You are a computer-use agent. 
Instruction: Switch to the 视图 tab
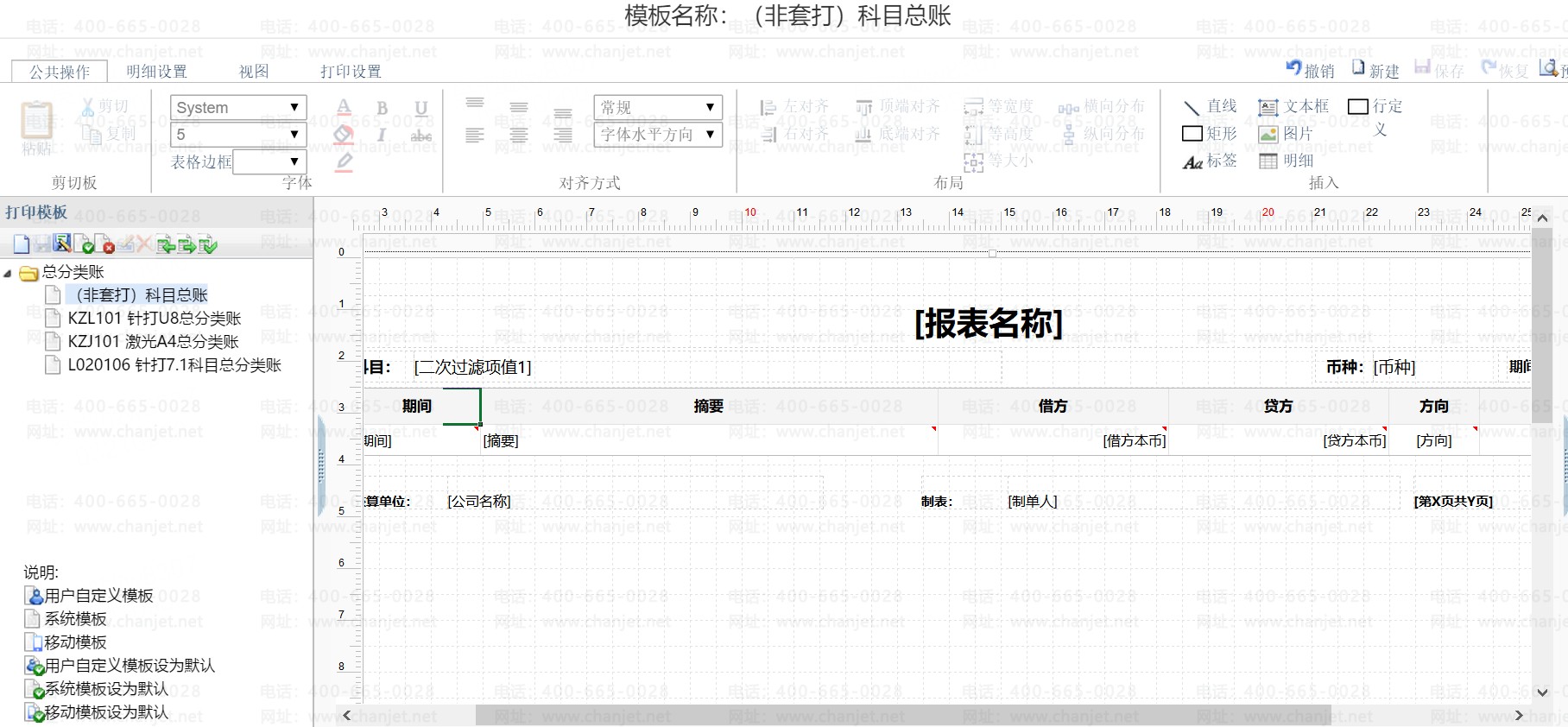(x=254, y=72)
